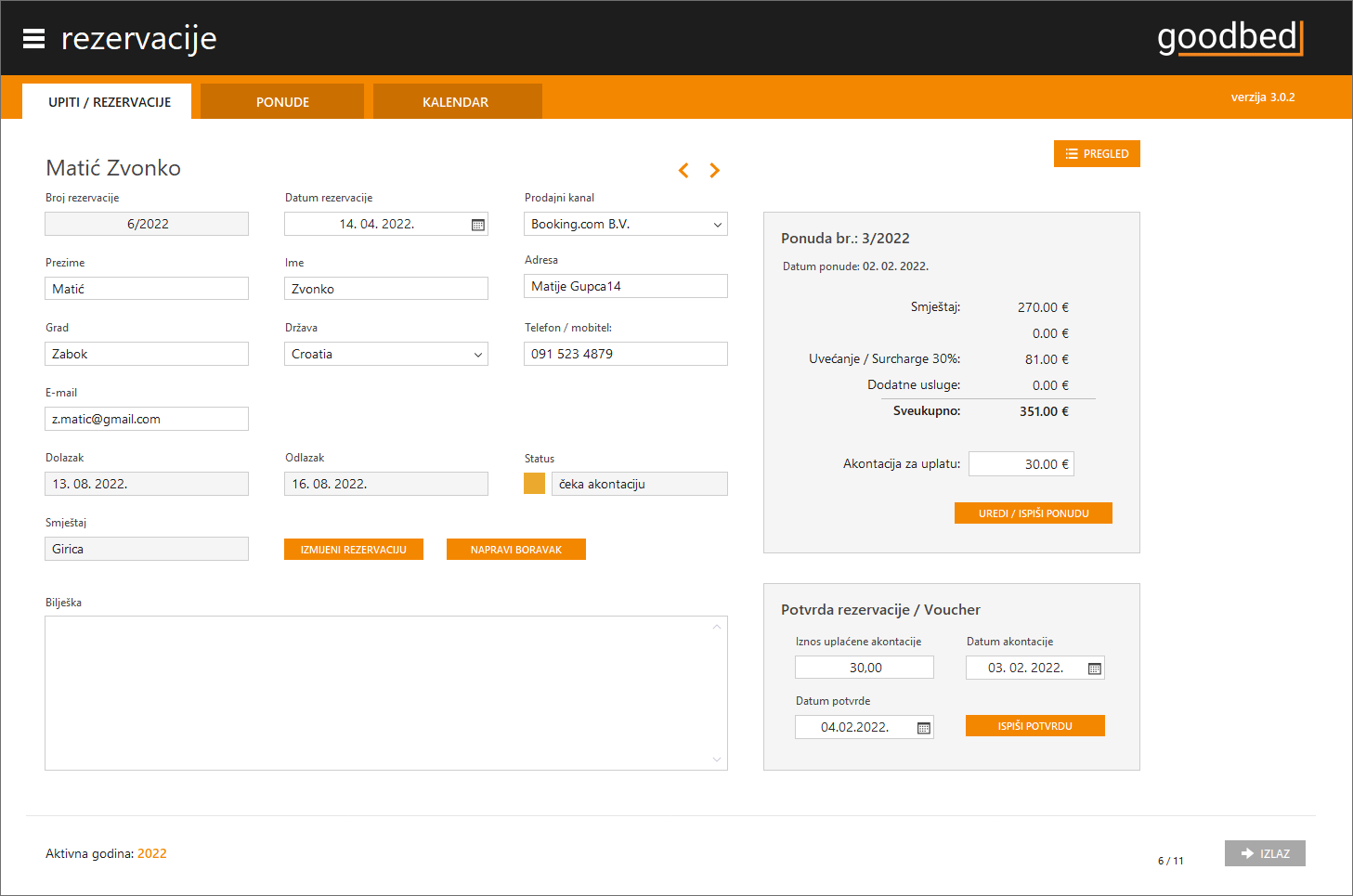Click the Status field čeka akontaciju
1353x896 pixels.
click(640, 484)
